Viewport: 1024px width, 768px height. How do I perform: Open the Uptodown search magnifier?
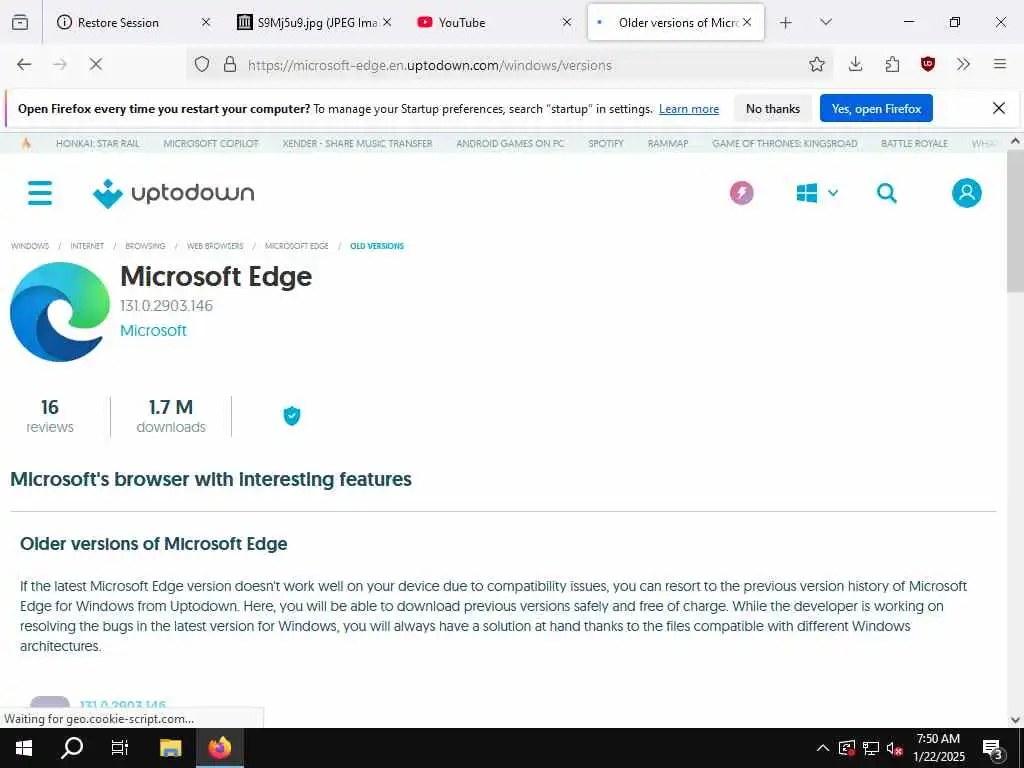(x=886, y=193)
